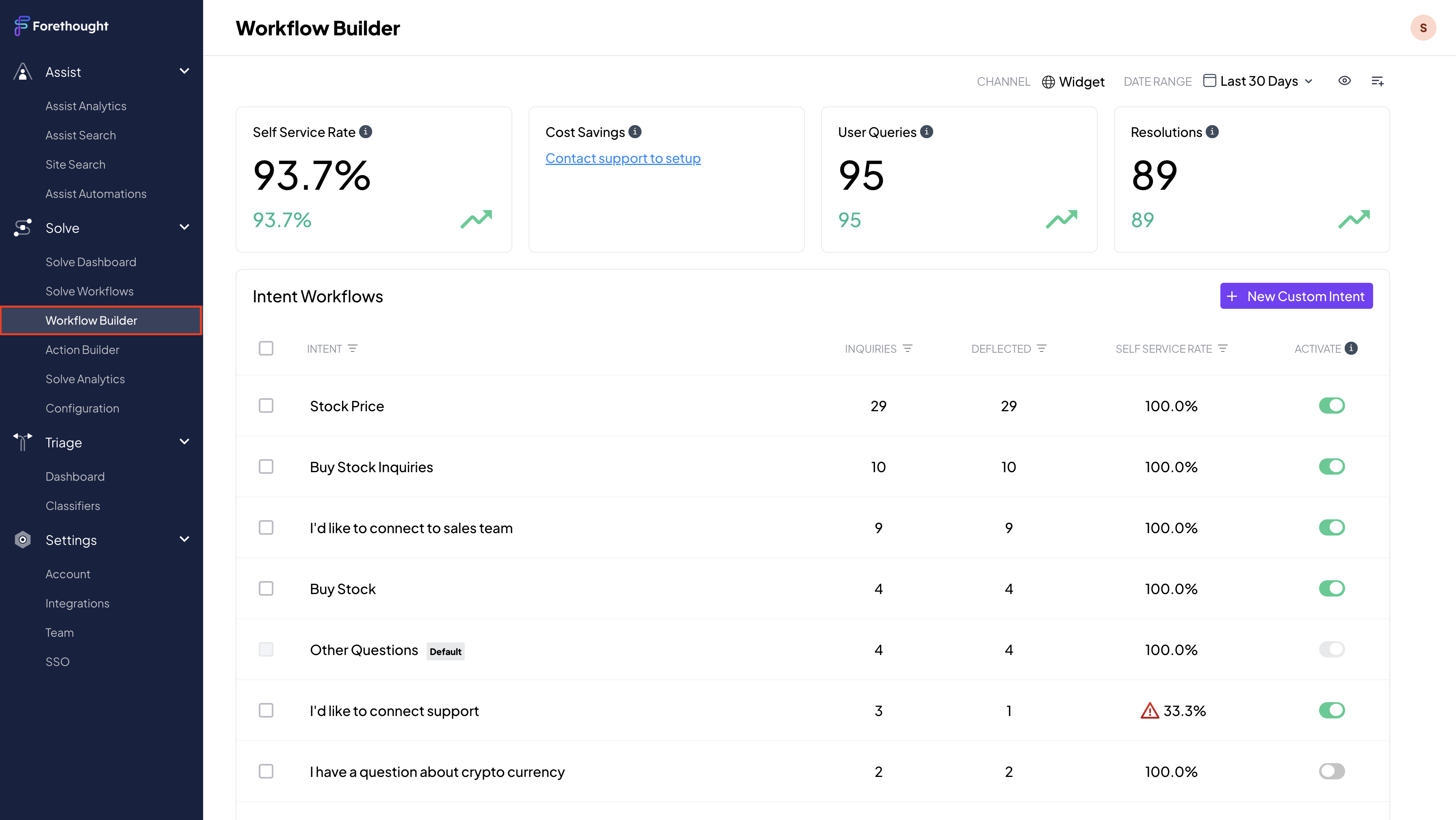Sort by Inquiries column filter icon
Viewport: 1456px width, 820px height.
[x=908, y=349]
